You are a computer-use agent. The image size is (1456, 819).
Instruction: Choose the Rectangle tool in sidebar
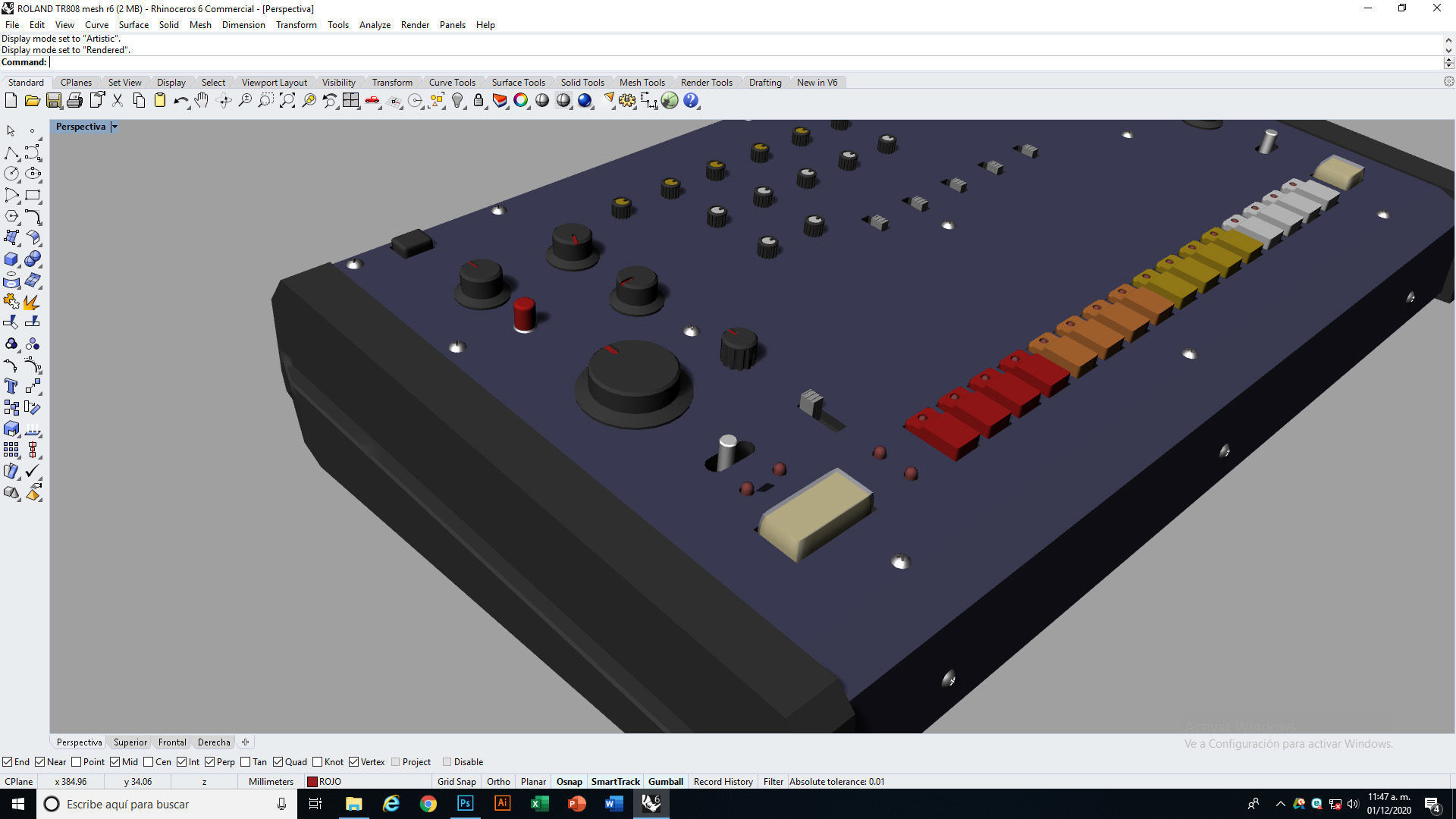tap(33, 195)
